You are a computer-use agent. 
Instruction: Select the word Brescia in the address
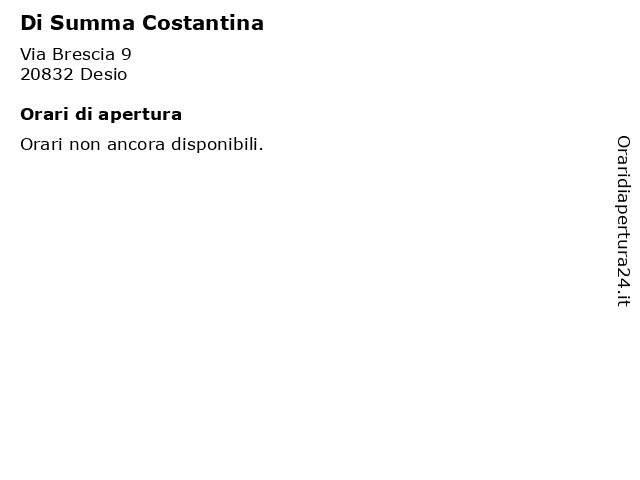pyautogui.click(x=84, y=54)
